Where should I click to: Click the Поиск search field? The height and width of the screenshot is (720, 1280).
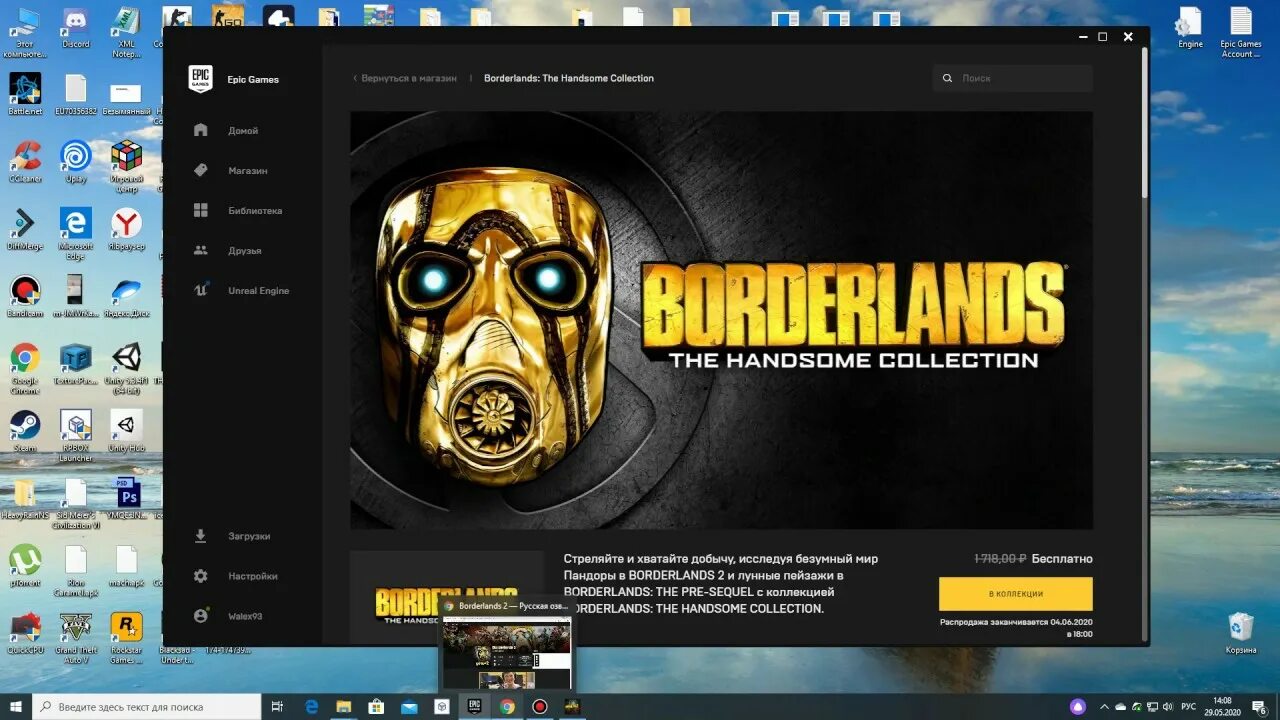click(x=1013, y=78)
